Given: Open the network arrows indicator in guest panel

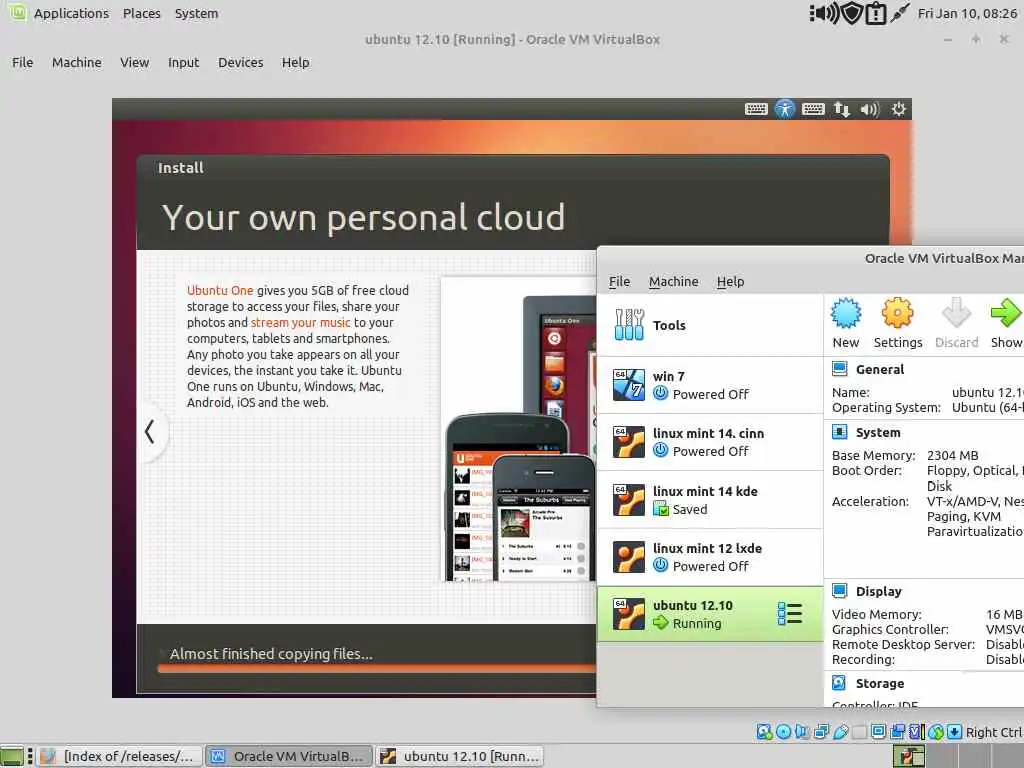Looking at the screenshot, I should click(x=842, y=109).
